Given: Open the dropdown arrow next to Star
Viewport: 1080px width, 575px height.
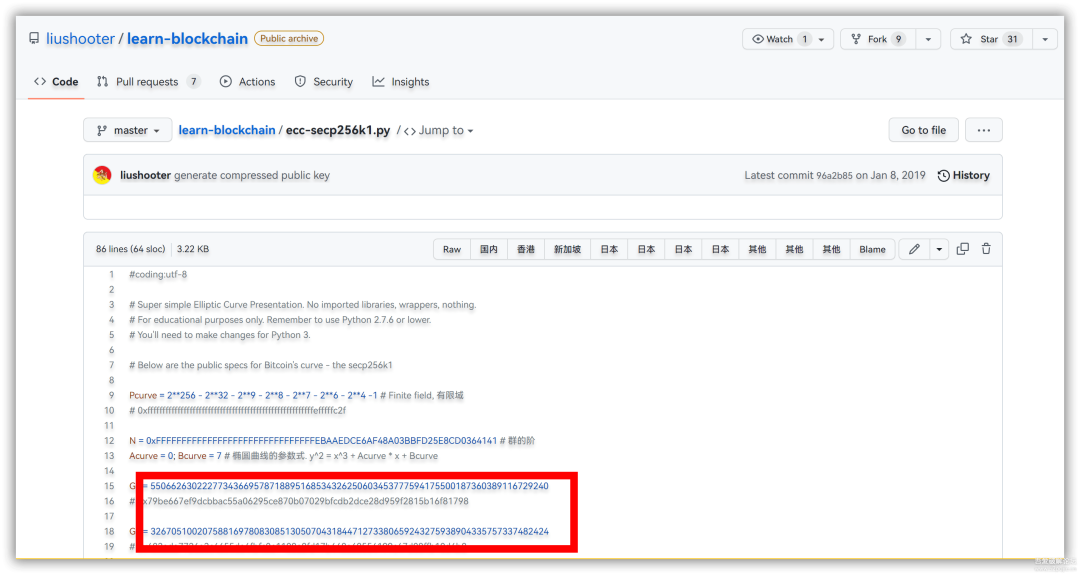Looking at the screenshot, I should (1045, 39).
